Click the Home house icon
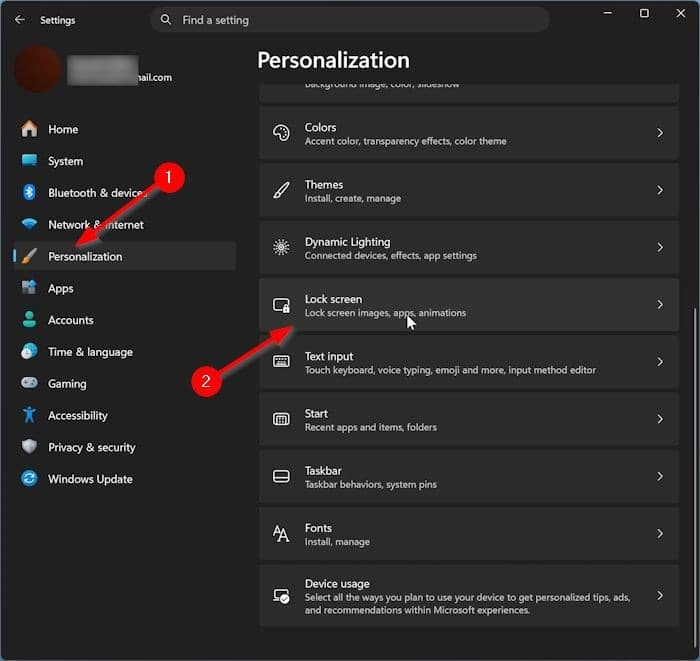The image size is (700, 661). (29, 129)
